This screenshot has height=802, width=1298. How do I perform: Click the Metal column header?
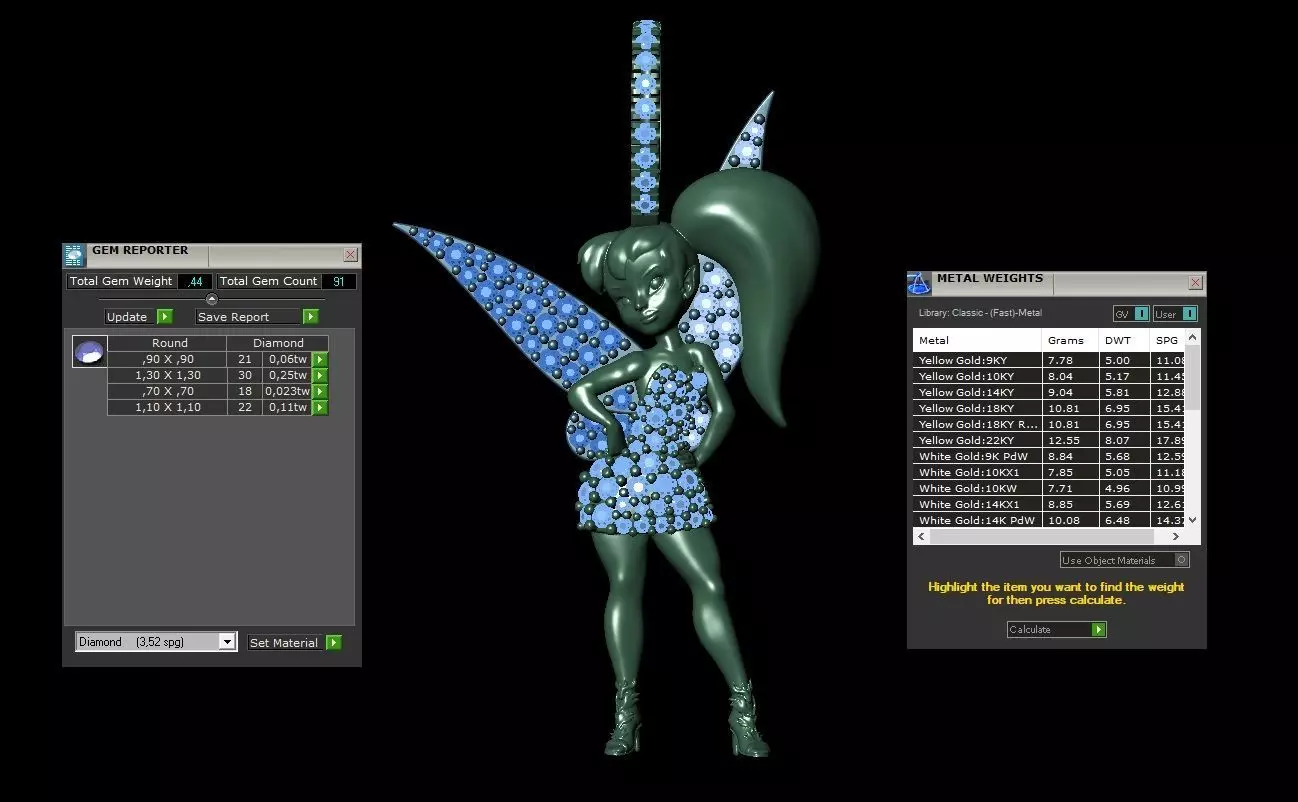point(977,340)
